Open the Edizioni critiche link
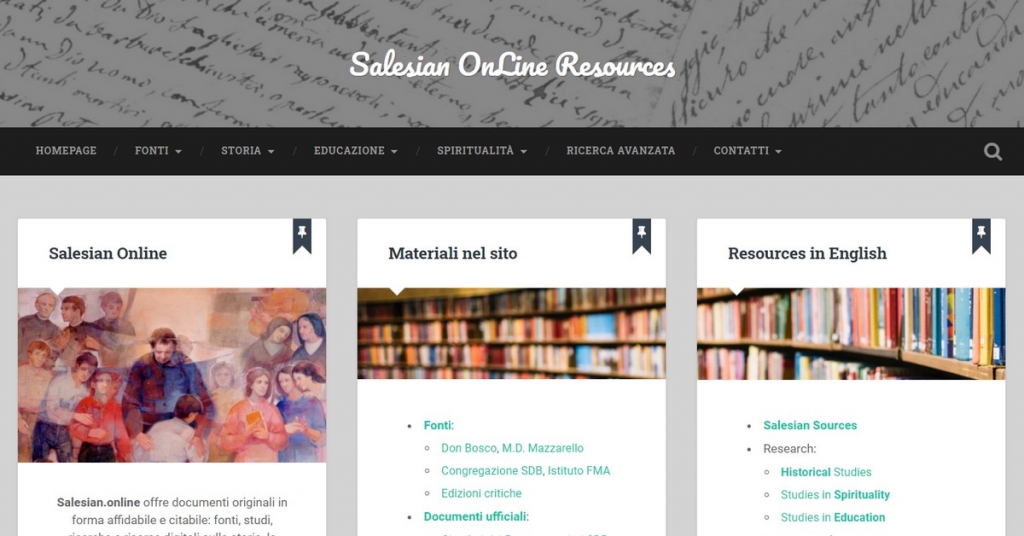1024x536 pixels. [x=481, y=494]
